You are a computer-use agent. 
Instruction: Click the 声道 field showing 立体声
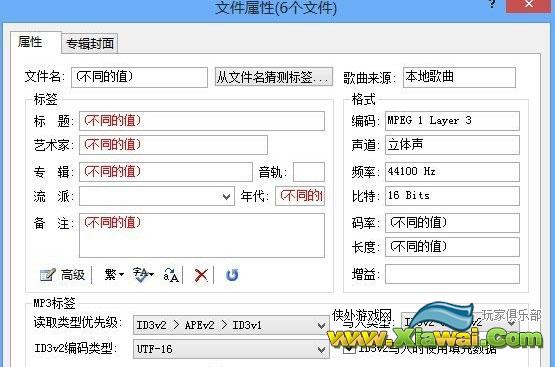tap(452, 145)
